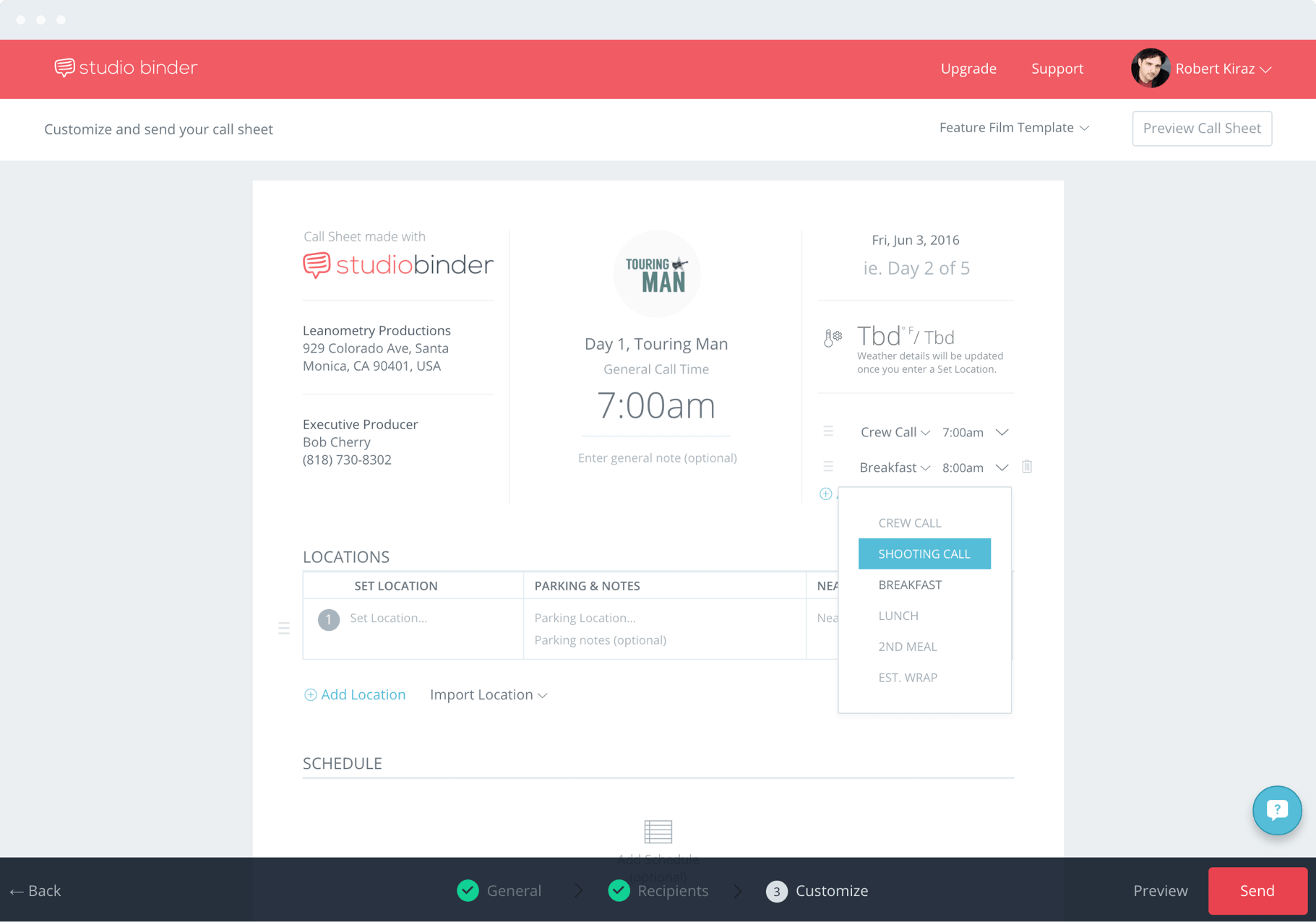Open the Feature Film Template dropdown
The height and width of the screenshot is (922, 1316).
[x=1014, y=128]
